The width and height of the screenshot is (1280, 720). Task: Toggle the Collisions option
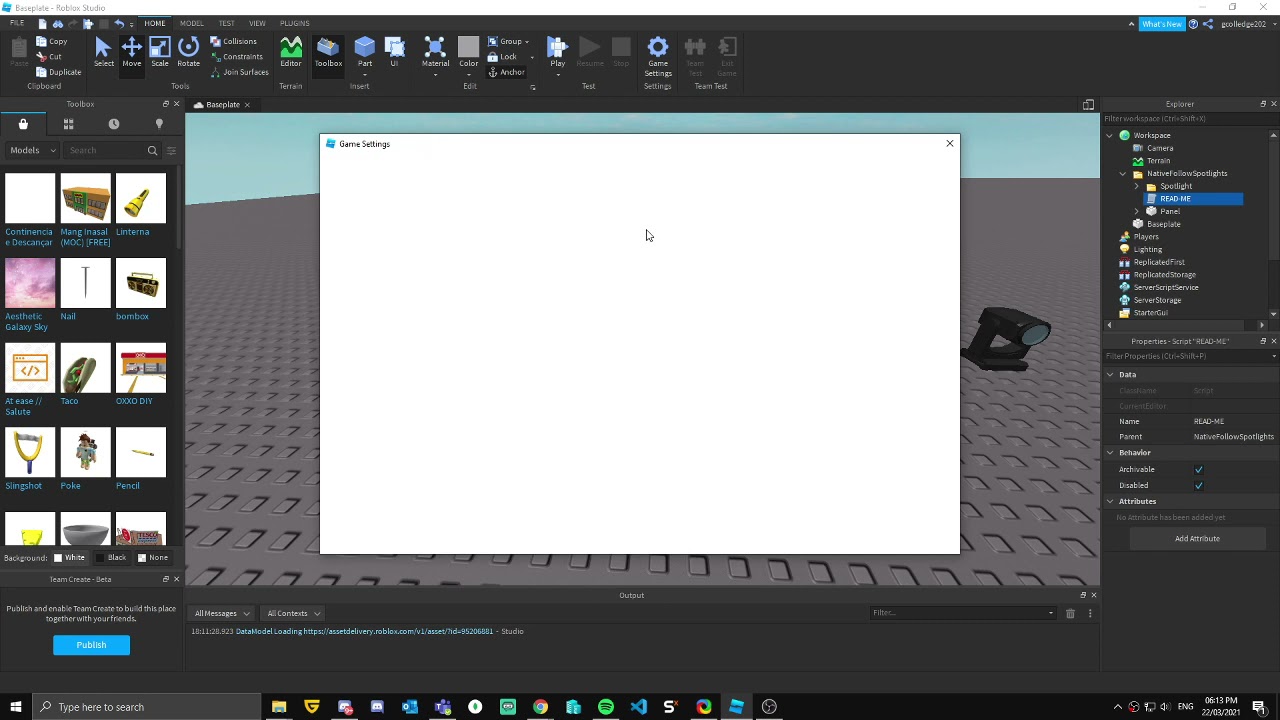233,42
